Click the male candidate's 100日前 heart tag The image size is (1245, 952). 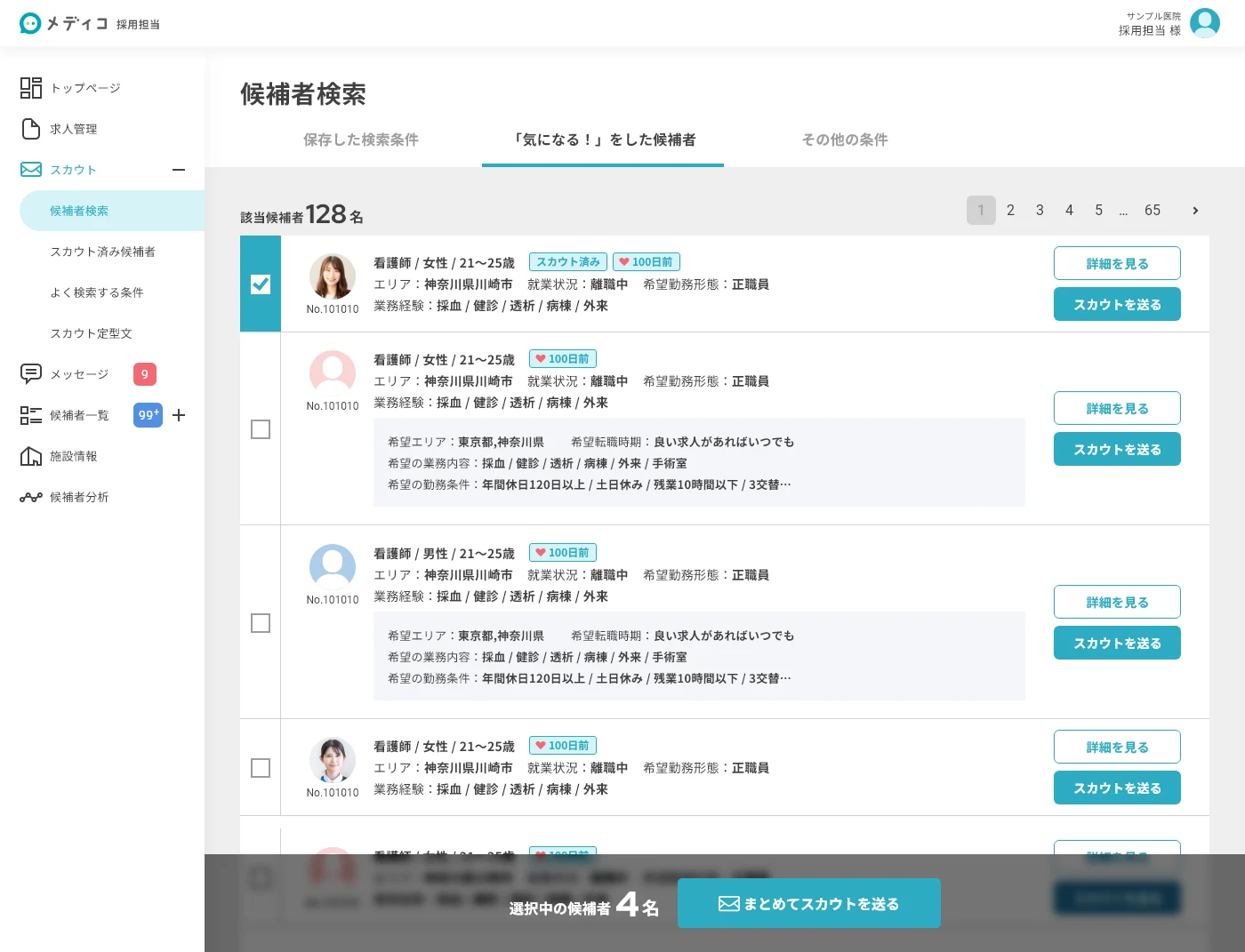coord(563,552)
